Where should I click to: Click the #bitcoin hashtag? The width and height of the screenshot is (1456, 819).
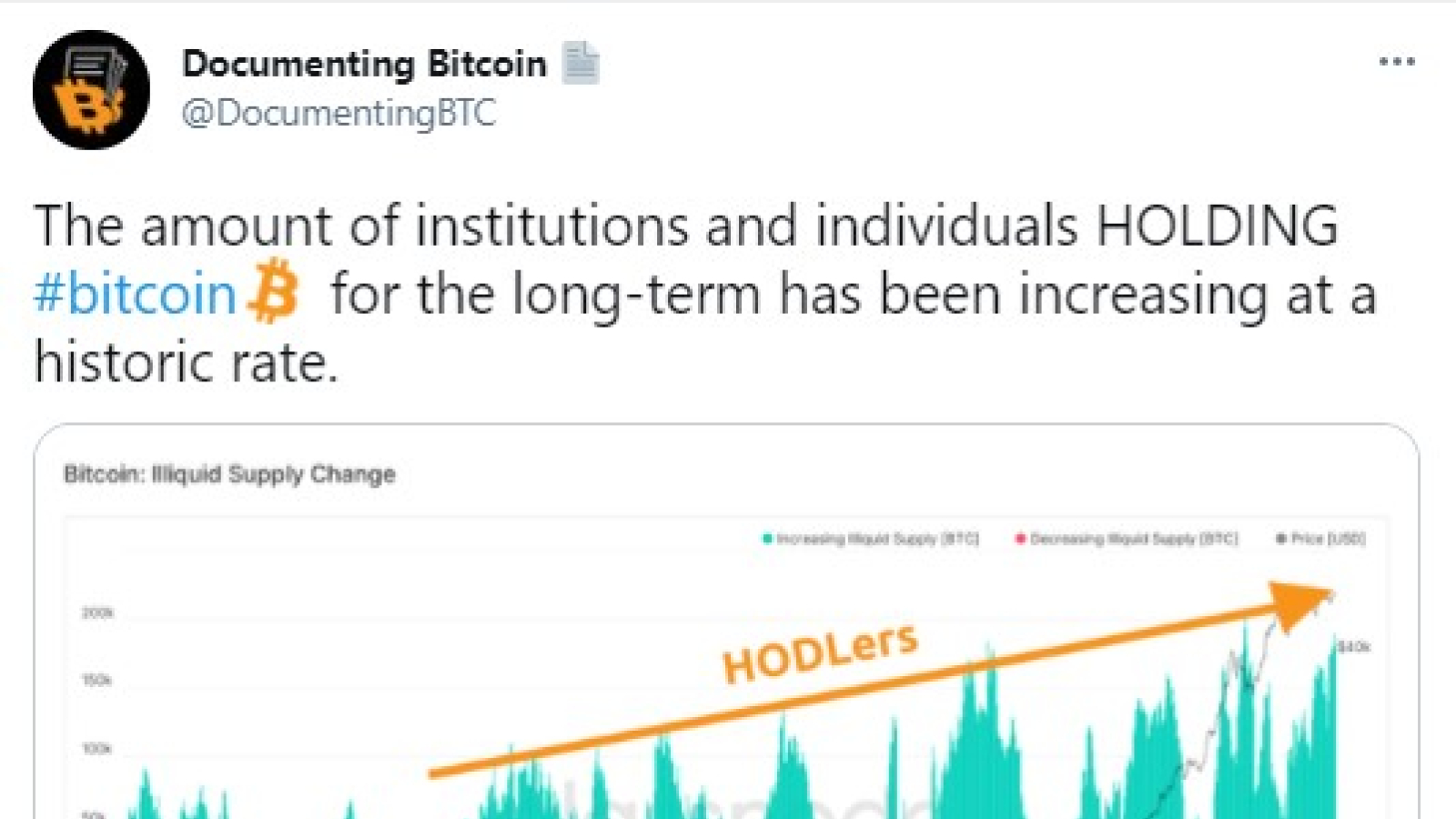coord(135,294)
